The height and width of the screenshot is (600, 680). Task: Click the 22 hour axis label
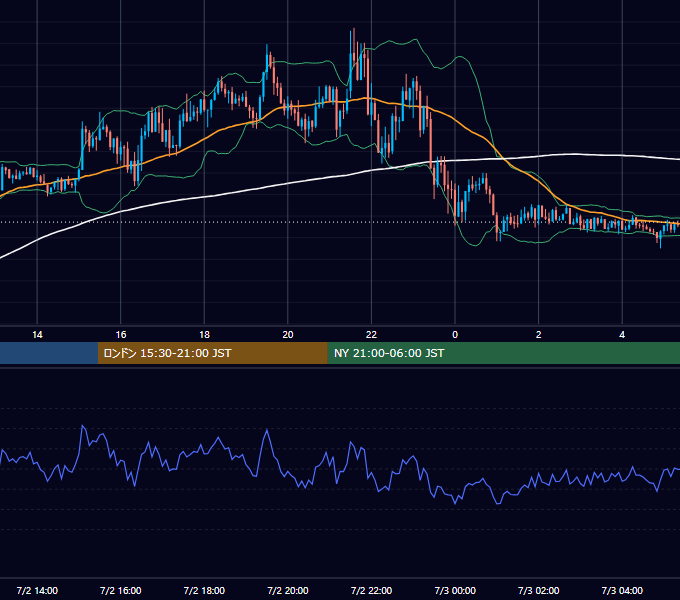coord(371,335)
